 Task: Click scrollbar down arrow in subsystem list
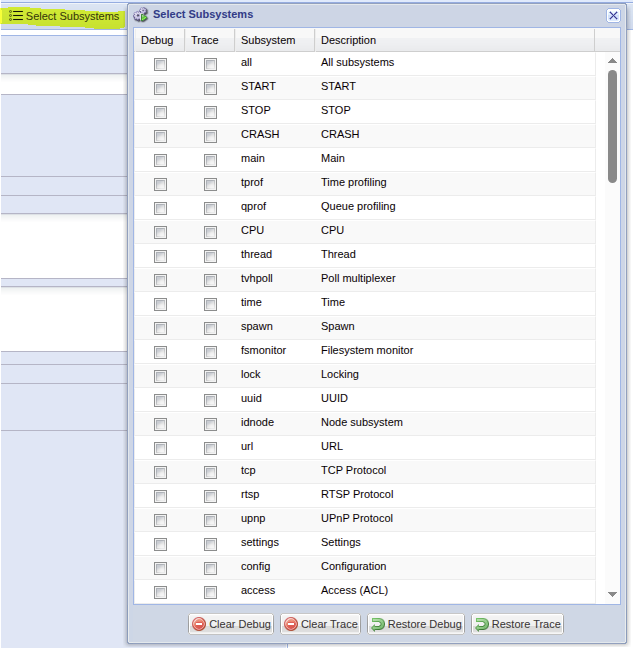(x=612, y=595)
